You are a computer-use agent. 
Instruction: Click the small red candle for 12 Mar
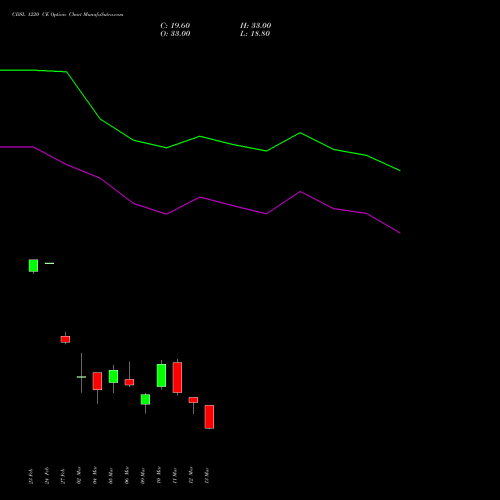click(193, 400)
